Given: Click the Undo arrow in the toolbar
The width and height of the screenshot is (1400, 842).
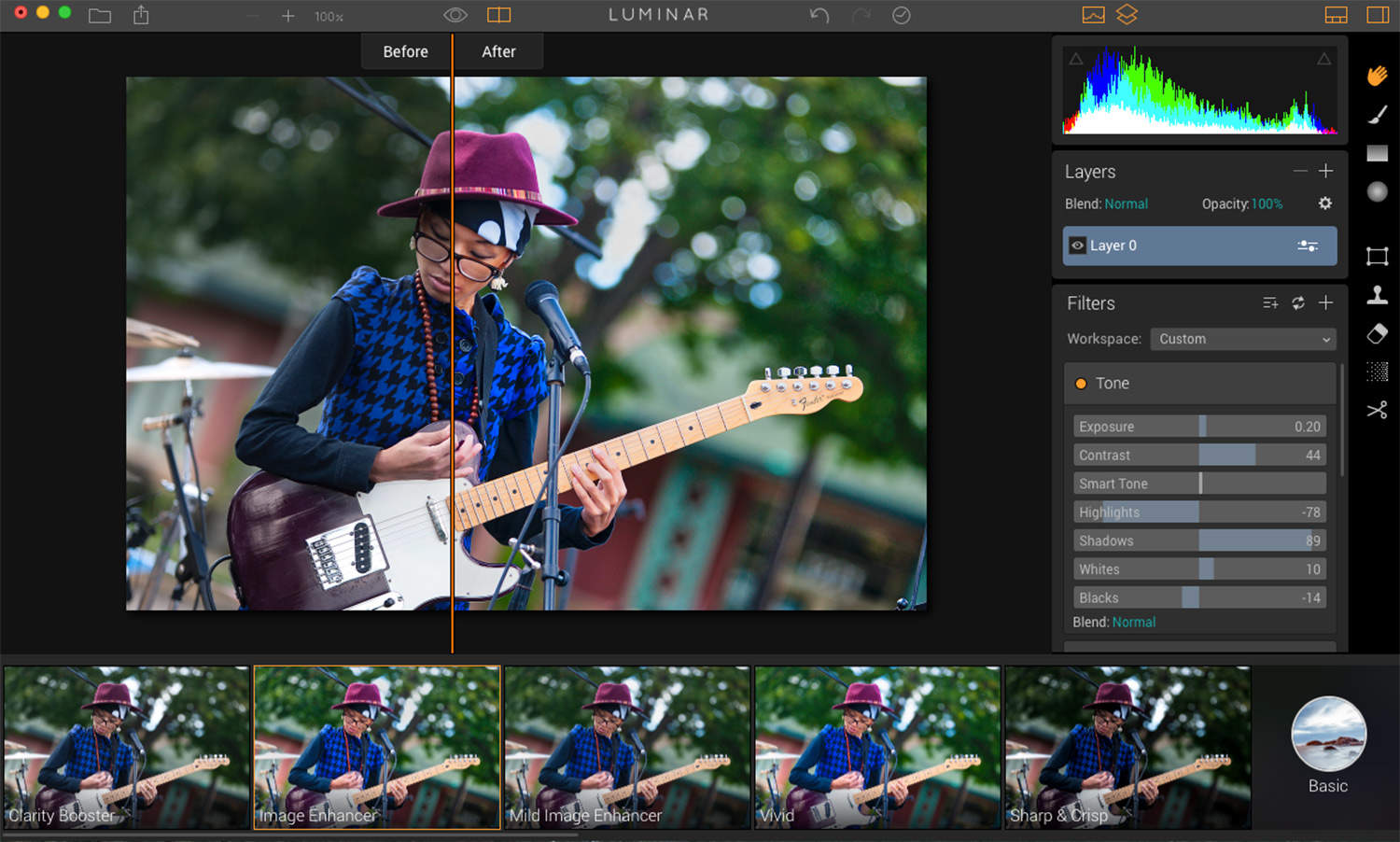Looking at the screenshot, I should pos(819,15).
